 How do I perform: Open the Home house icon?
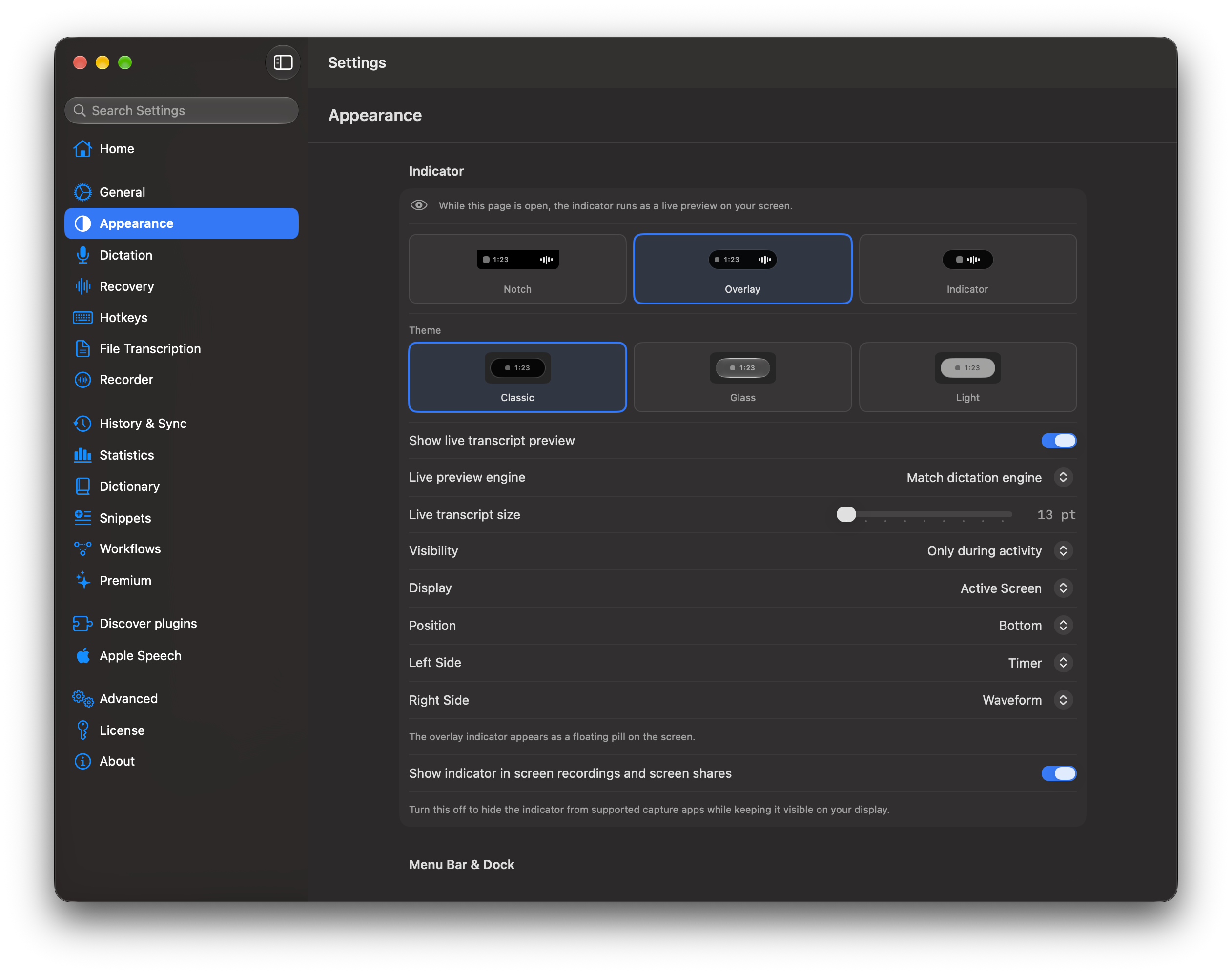pos(82,149)
